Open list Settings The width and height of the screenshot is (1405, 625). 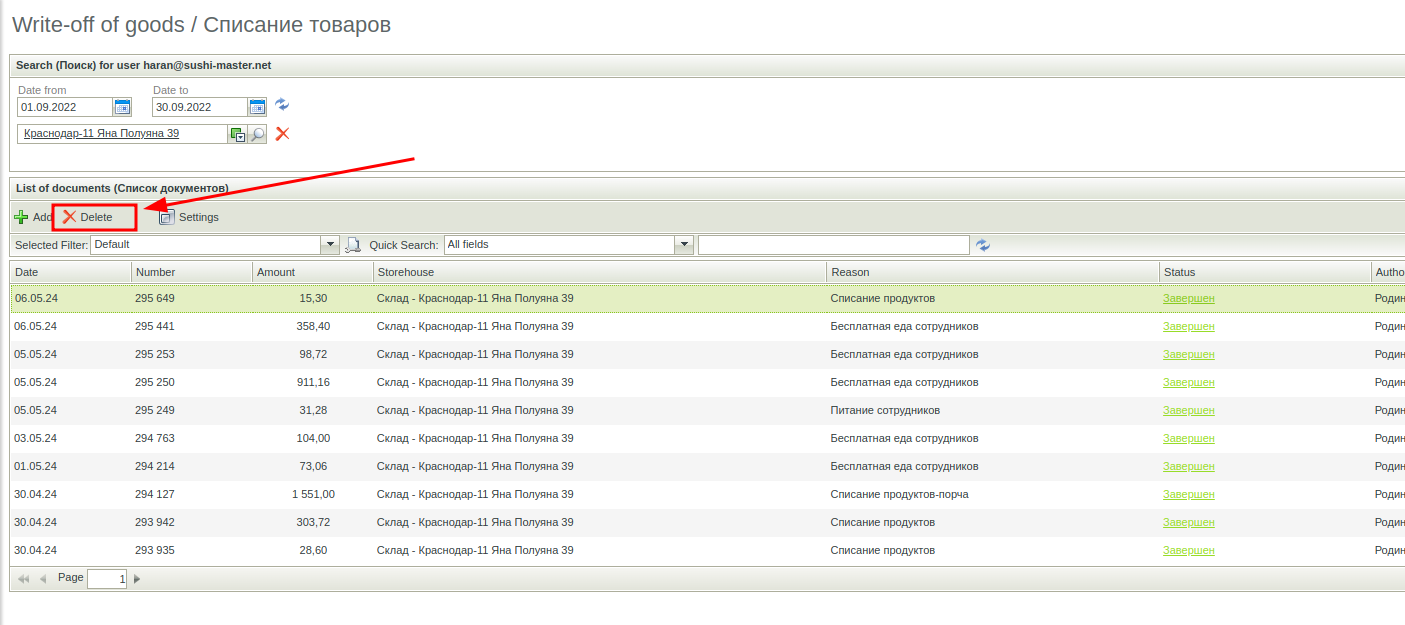(189, 217)
